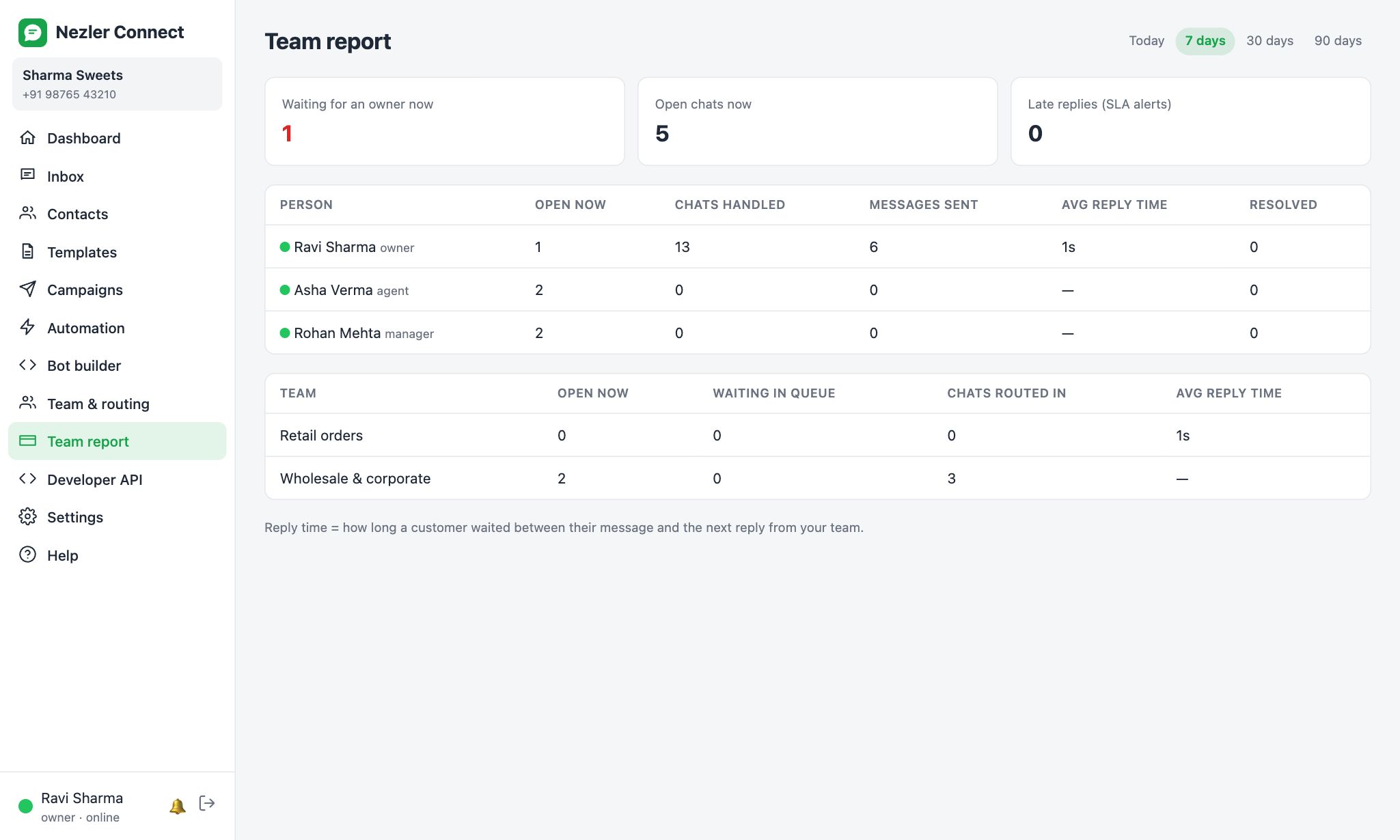Click the Contacts people icon
Screen dimensions: 1400x840
[x=27, y=214]
